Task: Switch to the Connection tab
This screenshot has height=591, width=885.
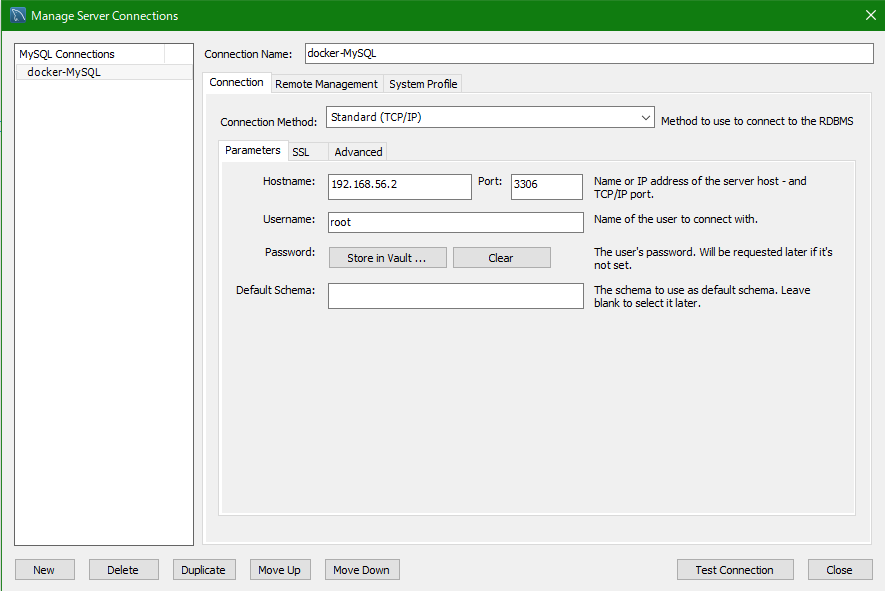Action: 236,82
